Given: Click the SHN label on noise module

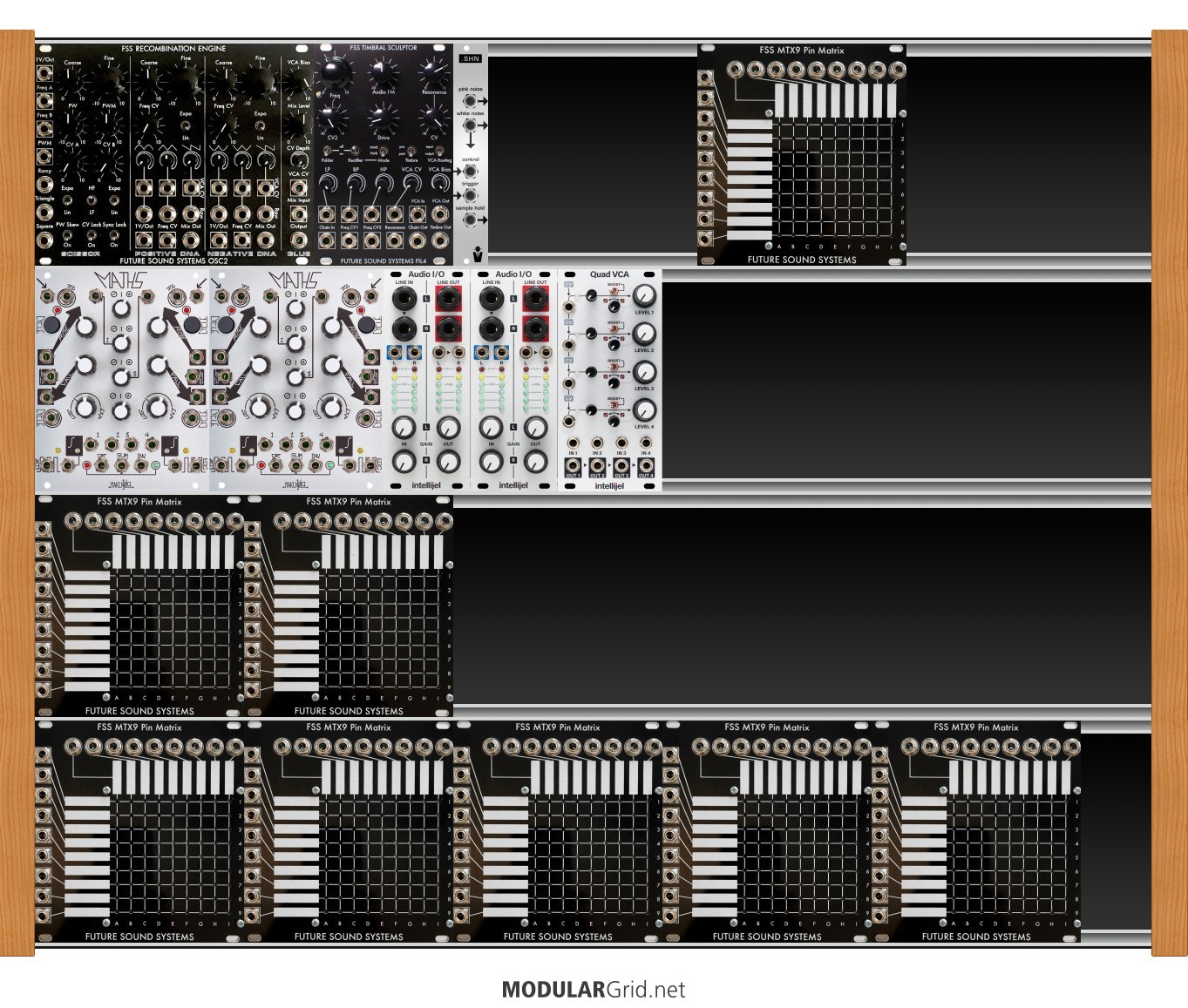Looking at the screenshot, I should click(x=471, y=58).
